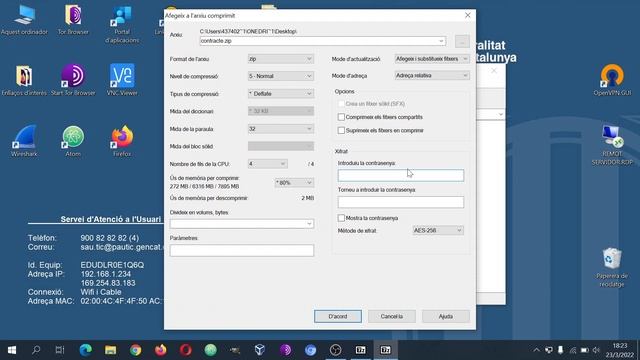Enable Suprimeix els fitxers en comprimir checkbox
Viewport: 640px width, 360px height.
341,131
